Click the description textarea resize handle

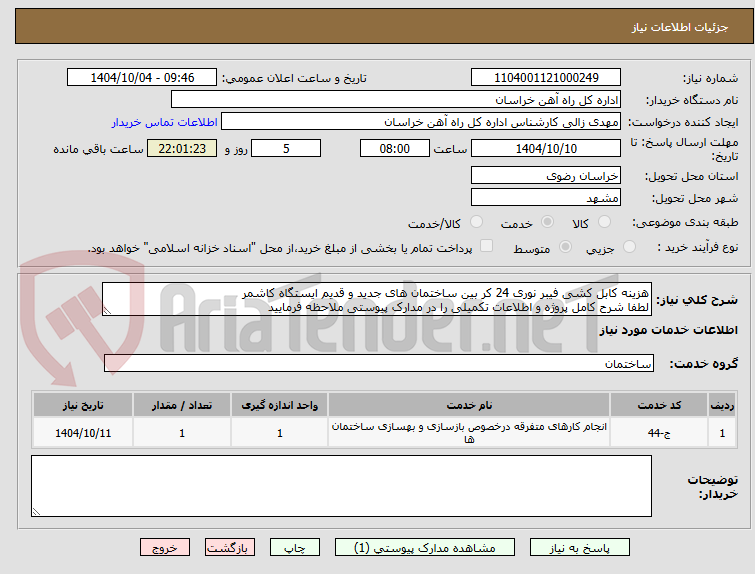click(107, 311)
